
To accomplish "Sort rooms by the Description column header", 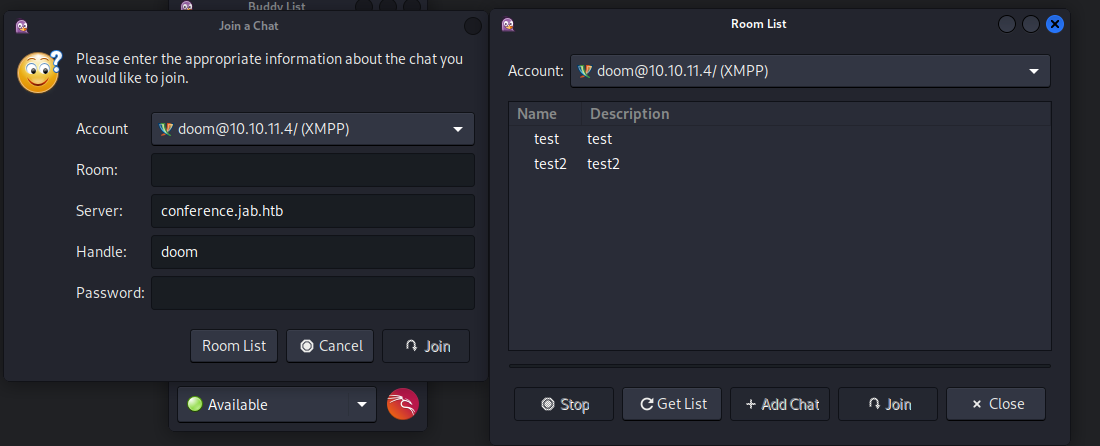I will point(629,114).
